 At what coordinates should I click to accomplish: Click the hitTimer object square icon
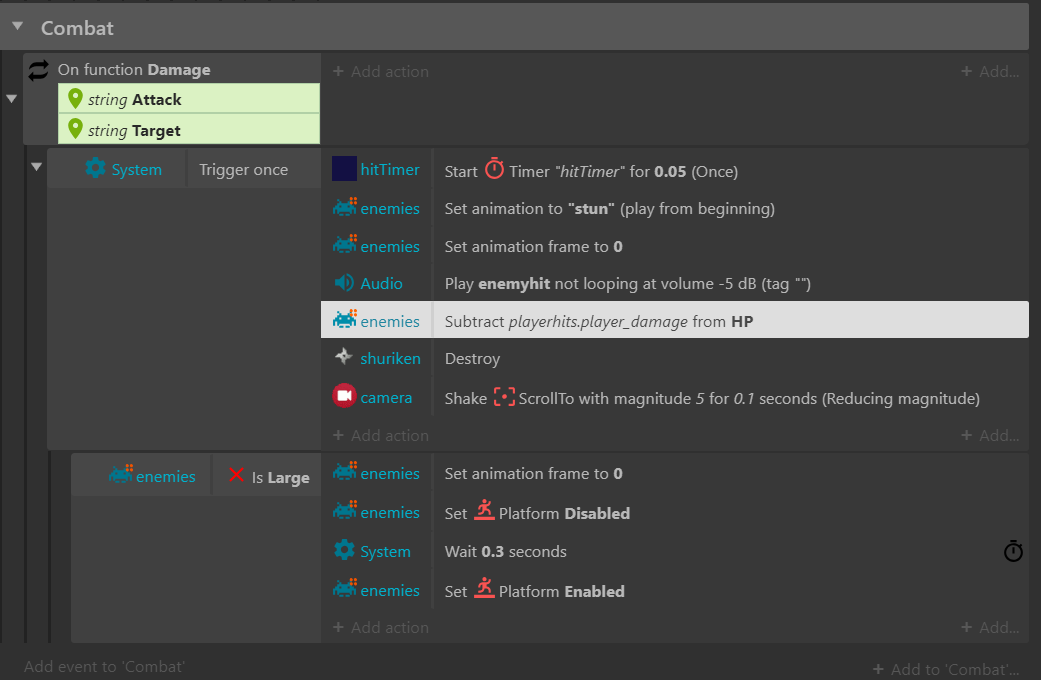coord(344,169)
